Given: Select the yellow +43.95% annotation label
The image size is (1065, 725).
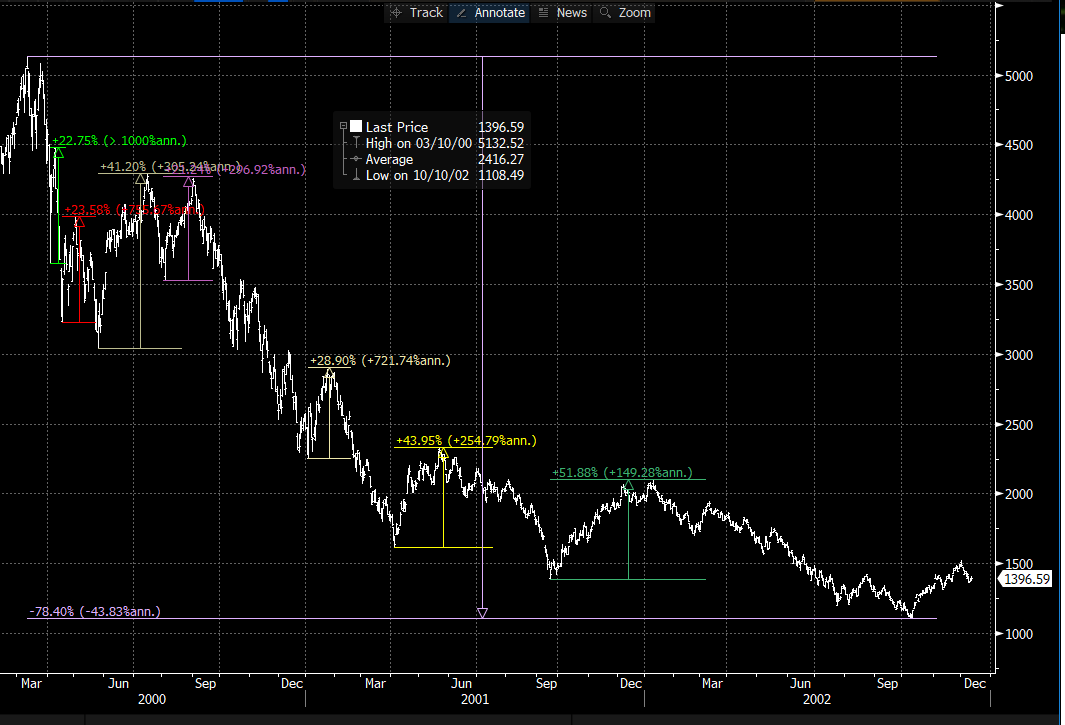Looking at the screenshot, I should pyautogui.click(x=466, y=441).
